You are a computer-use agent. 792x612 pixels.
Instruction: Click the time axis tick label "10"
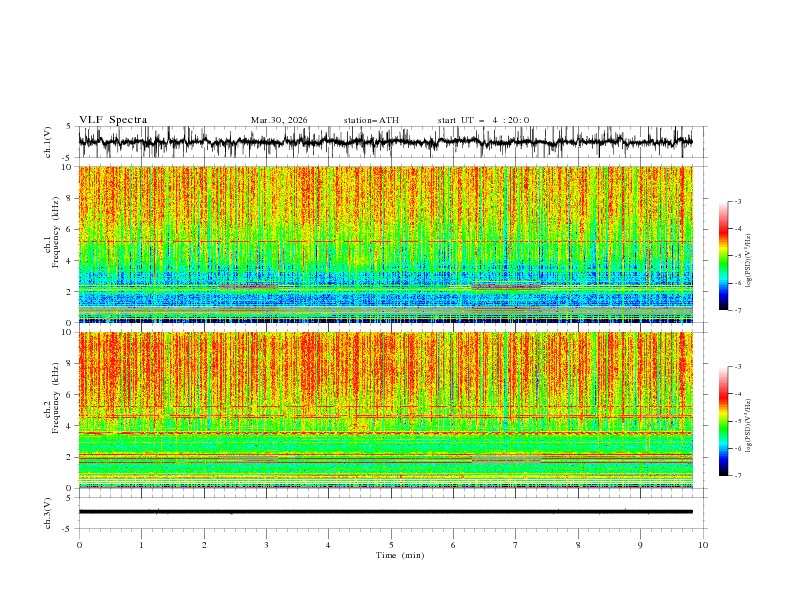click(703, 545)
